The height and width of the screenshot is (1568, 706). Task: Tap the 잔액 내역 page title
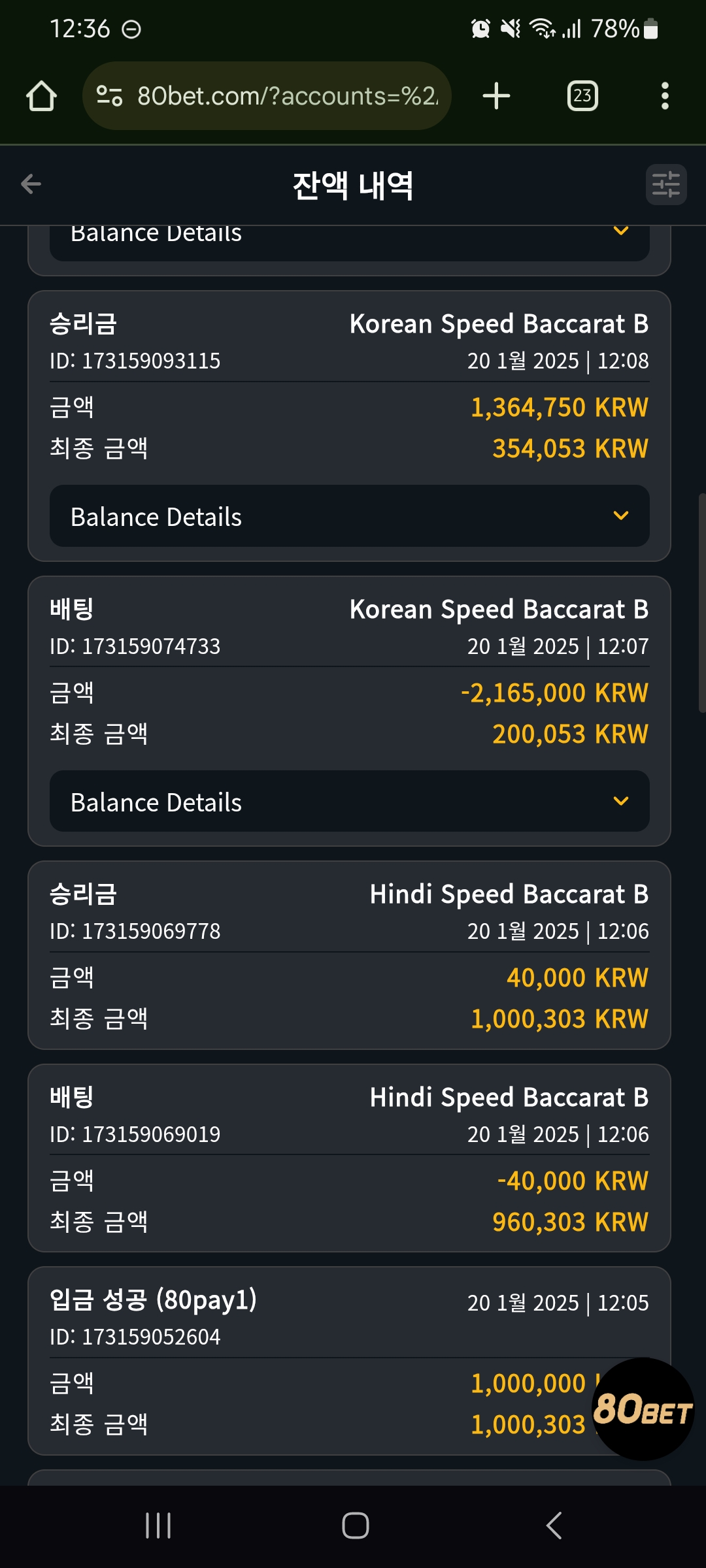click(353, 186)
